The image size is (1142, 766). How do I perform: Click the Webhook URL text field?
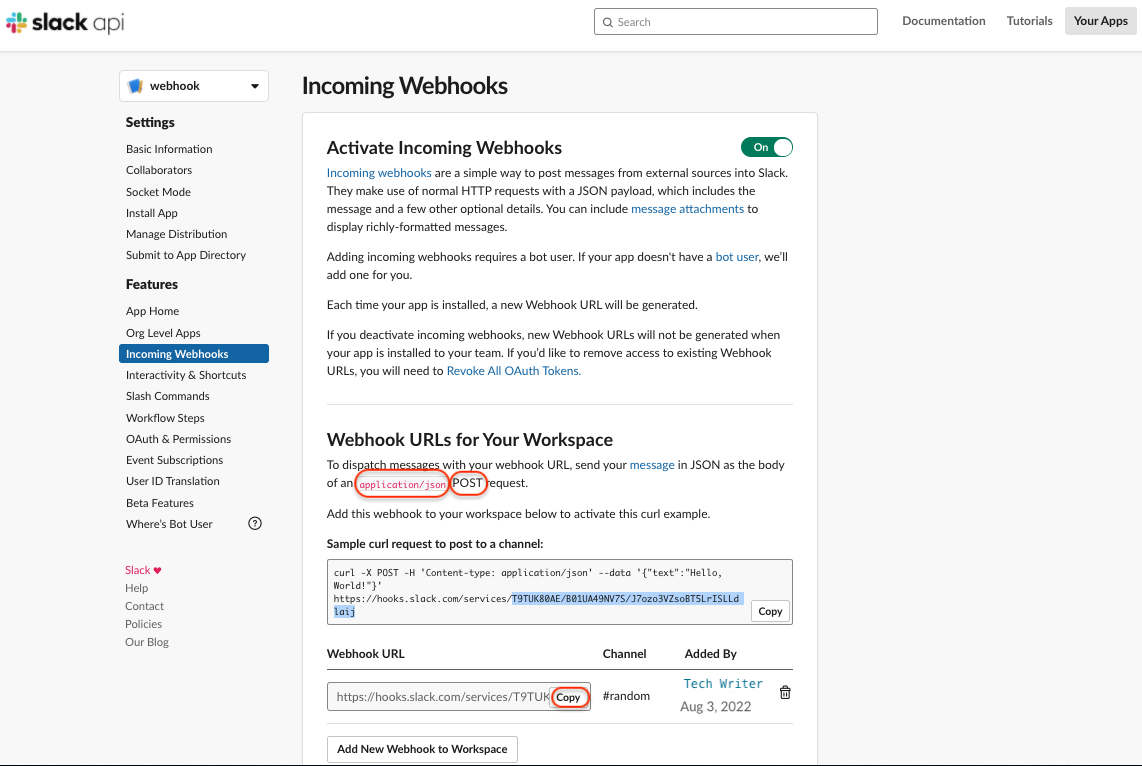440,697
